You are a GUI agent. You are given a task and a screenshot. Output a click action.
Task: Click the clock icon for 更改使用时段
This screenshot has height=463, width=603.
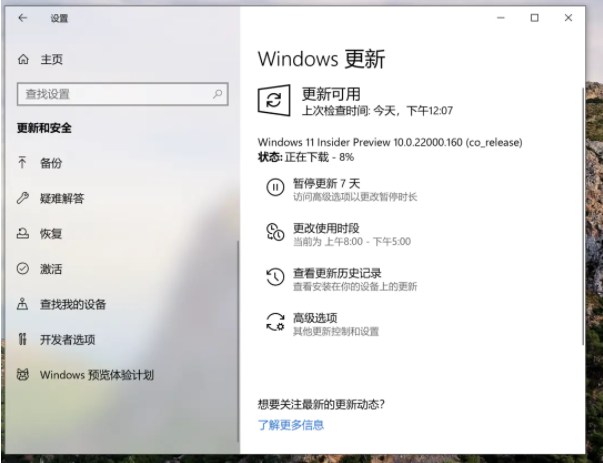coord(275,232)
